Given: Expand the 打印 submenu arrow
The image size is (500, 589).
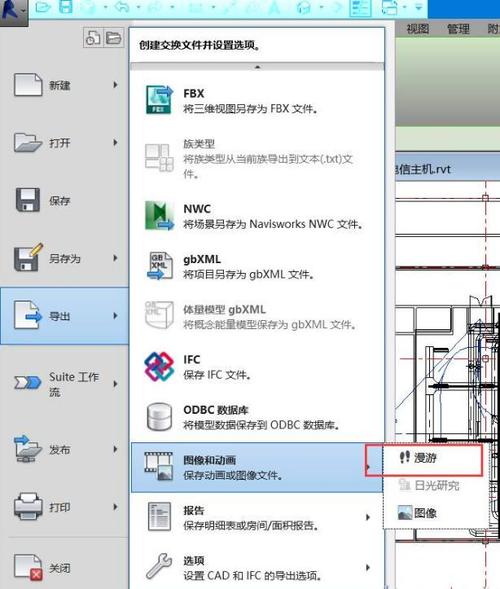Looking at the screenshot, I should [115, 507].
